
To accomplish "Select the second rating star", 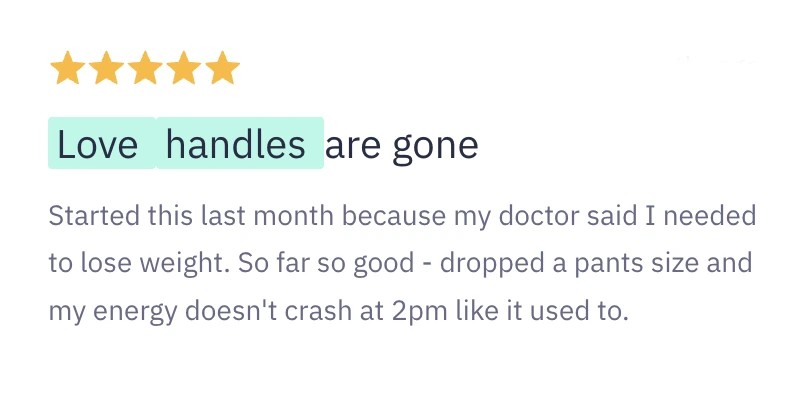I will [106, 69].
